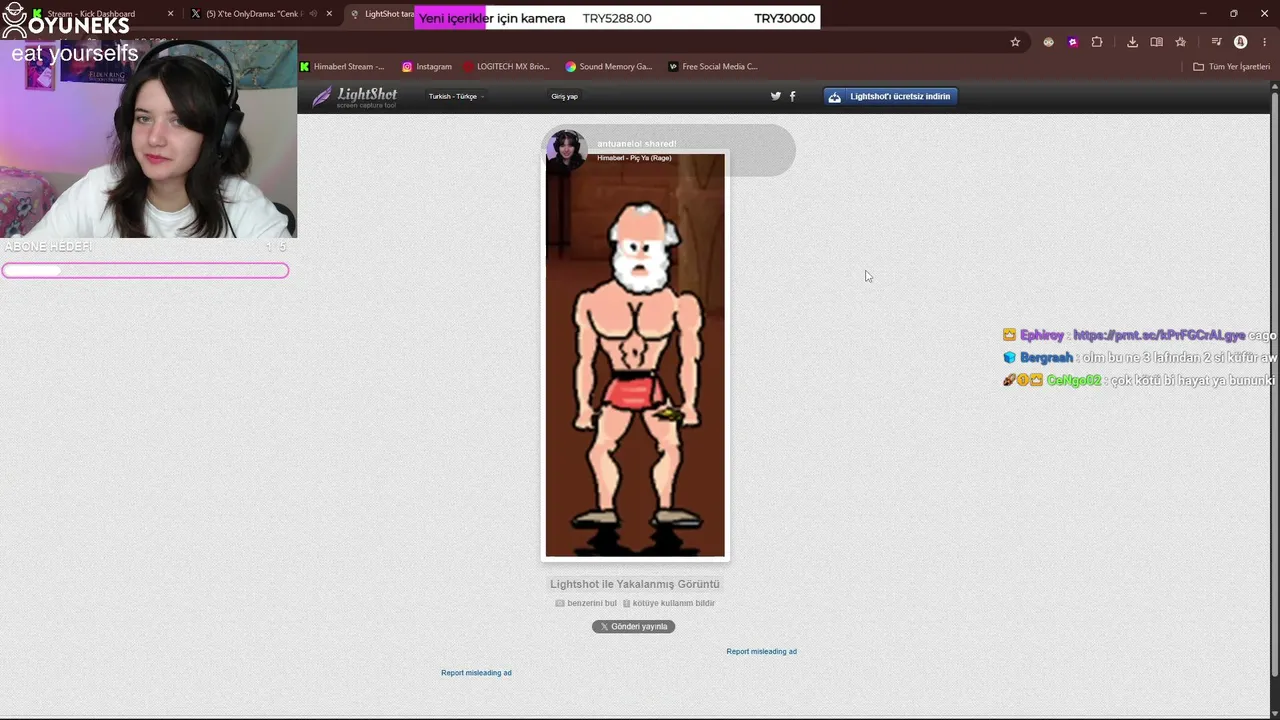Click the shared screenshot image
Viewport: 1280px width, 720px height.
635,354
